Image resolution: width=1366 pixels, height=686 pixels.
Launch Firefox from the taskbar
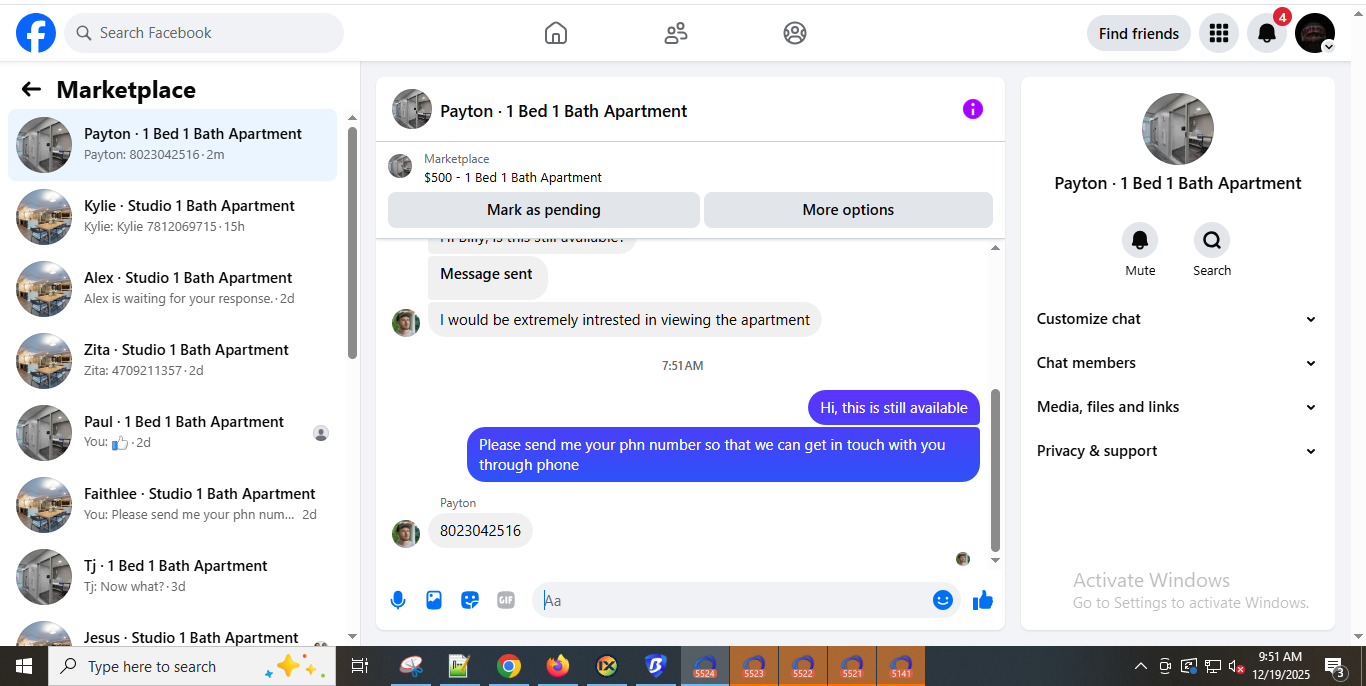pyautogui.click(x=558, y=666)
